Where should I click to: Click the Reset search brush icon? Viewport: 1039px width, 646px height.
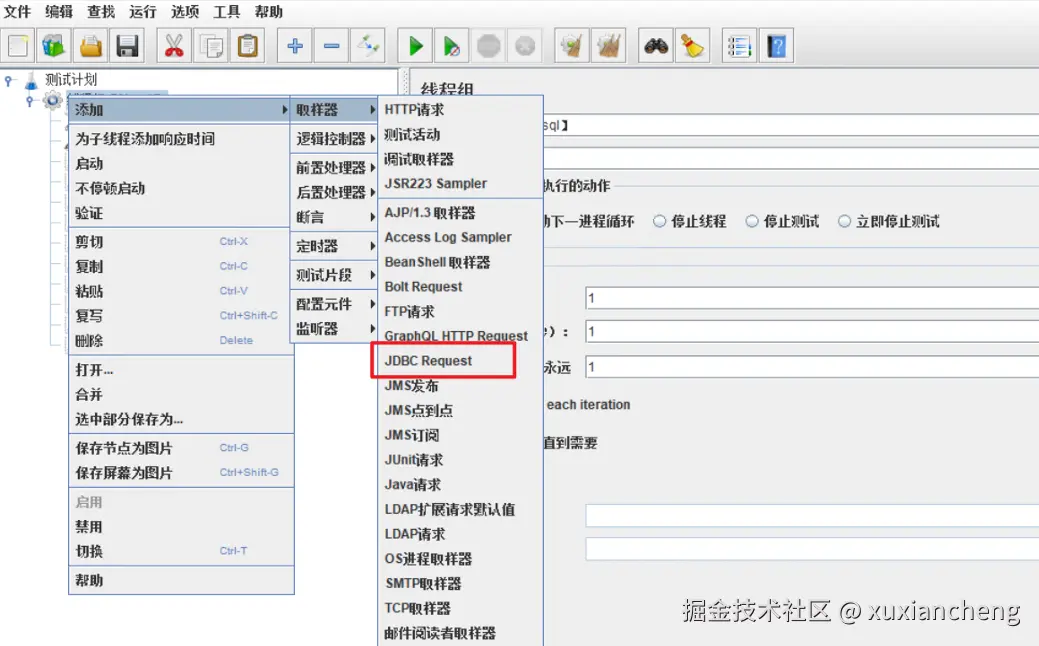[x=692, y=46]
